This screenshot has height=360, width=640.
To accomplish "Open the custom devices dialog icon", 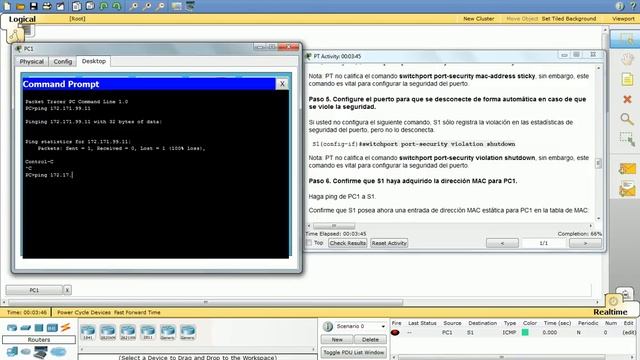I will point(190,6).
